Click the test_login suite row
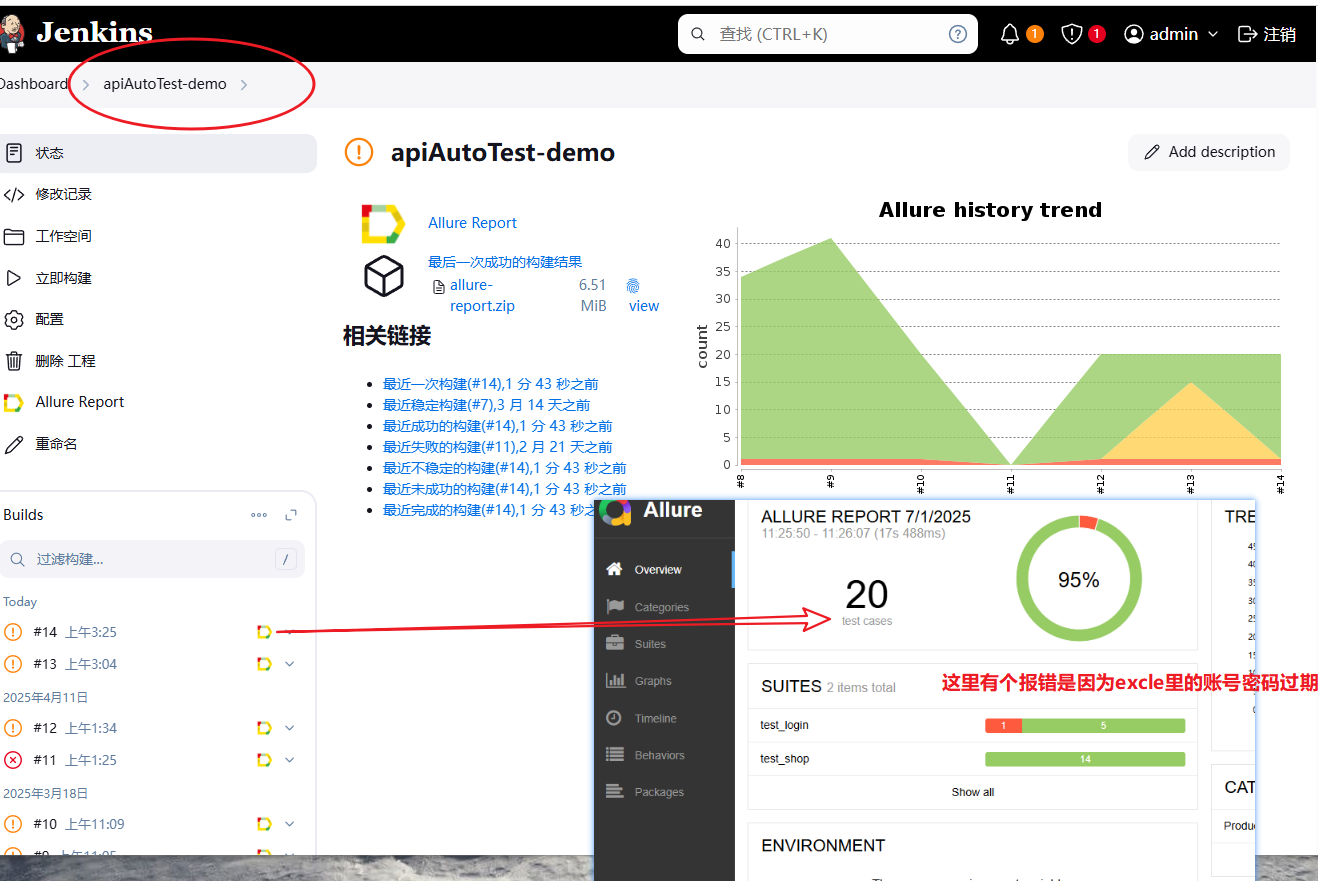Image resolution: width=1318 pixels, height=881 pixels. (972, 725)
